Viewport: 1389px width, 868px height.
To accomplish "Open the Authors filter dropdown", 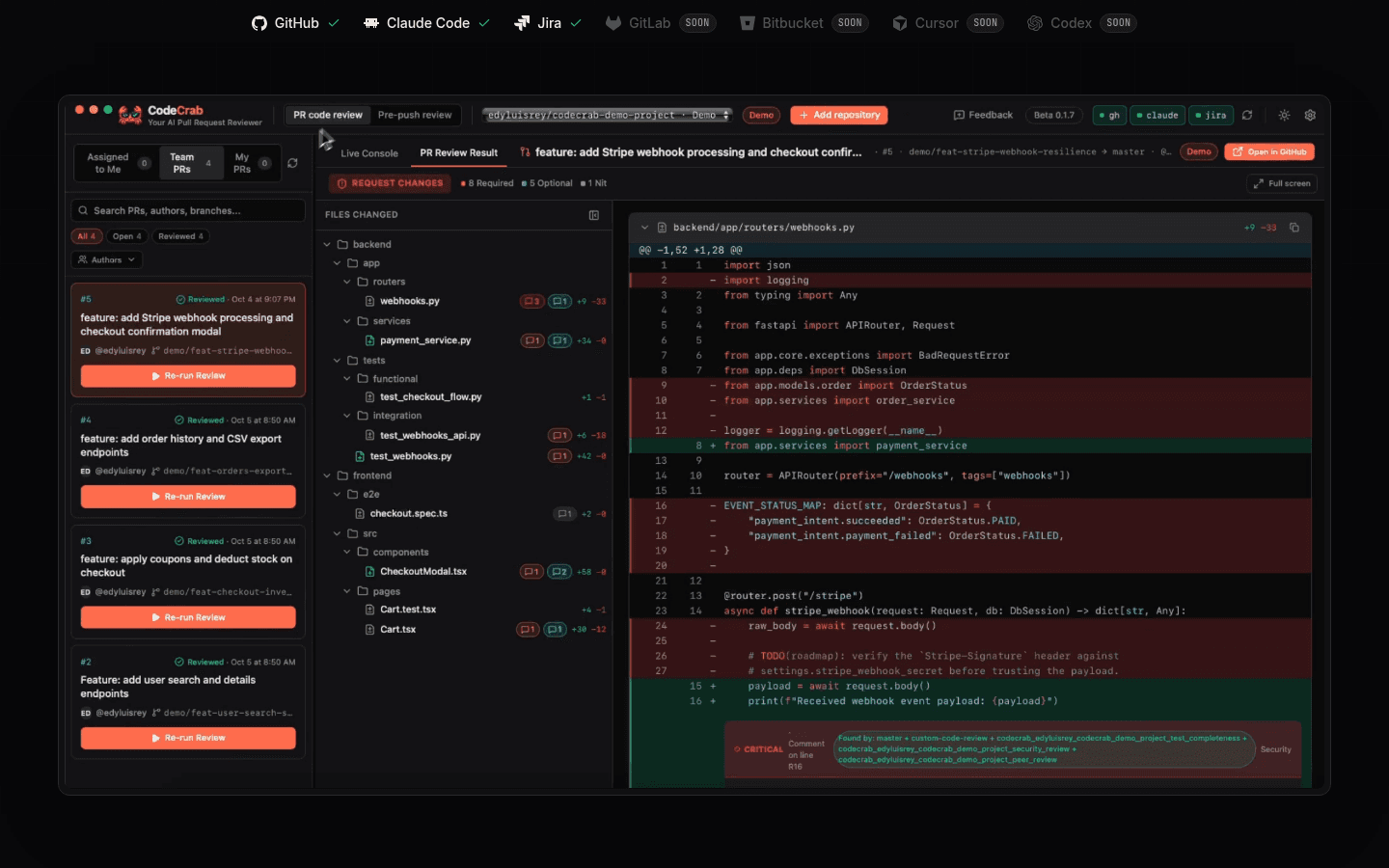I will (107, 259).
